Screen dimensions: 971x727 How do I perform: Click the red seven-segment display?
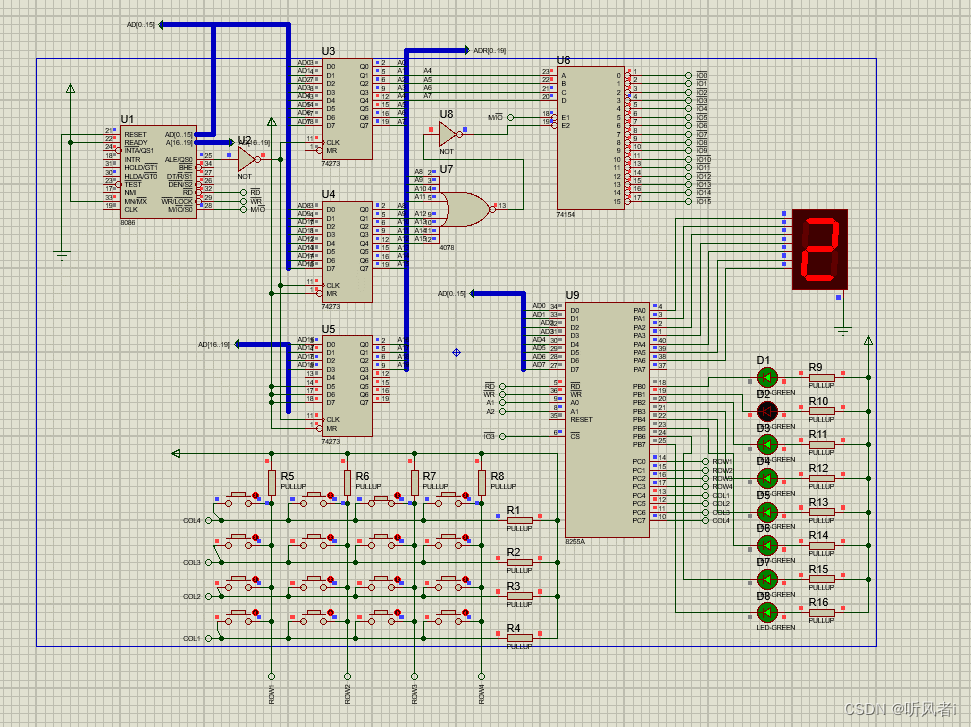[x=820, y=250]
